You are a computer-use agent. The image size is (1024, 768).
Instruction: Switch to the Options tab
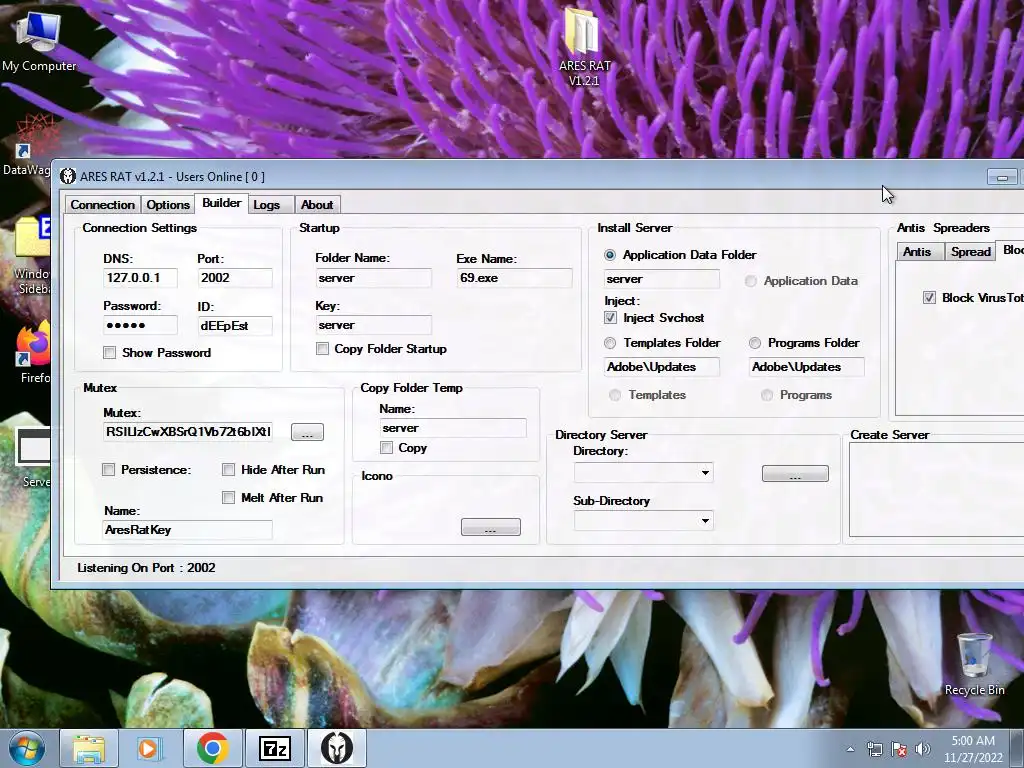click(168, 204)
